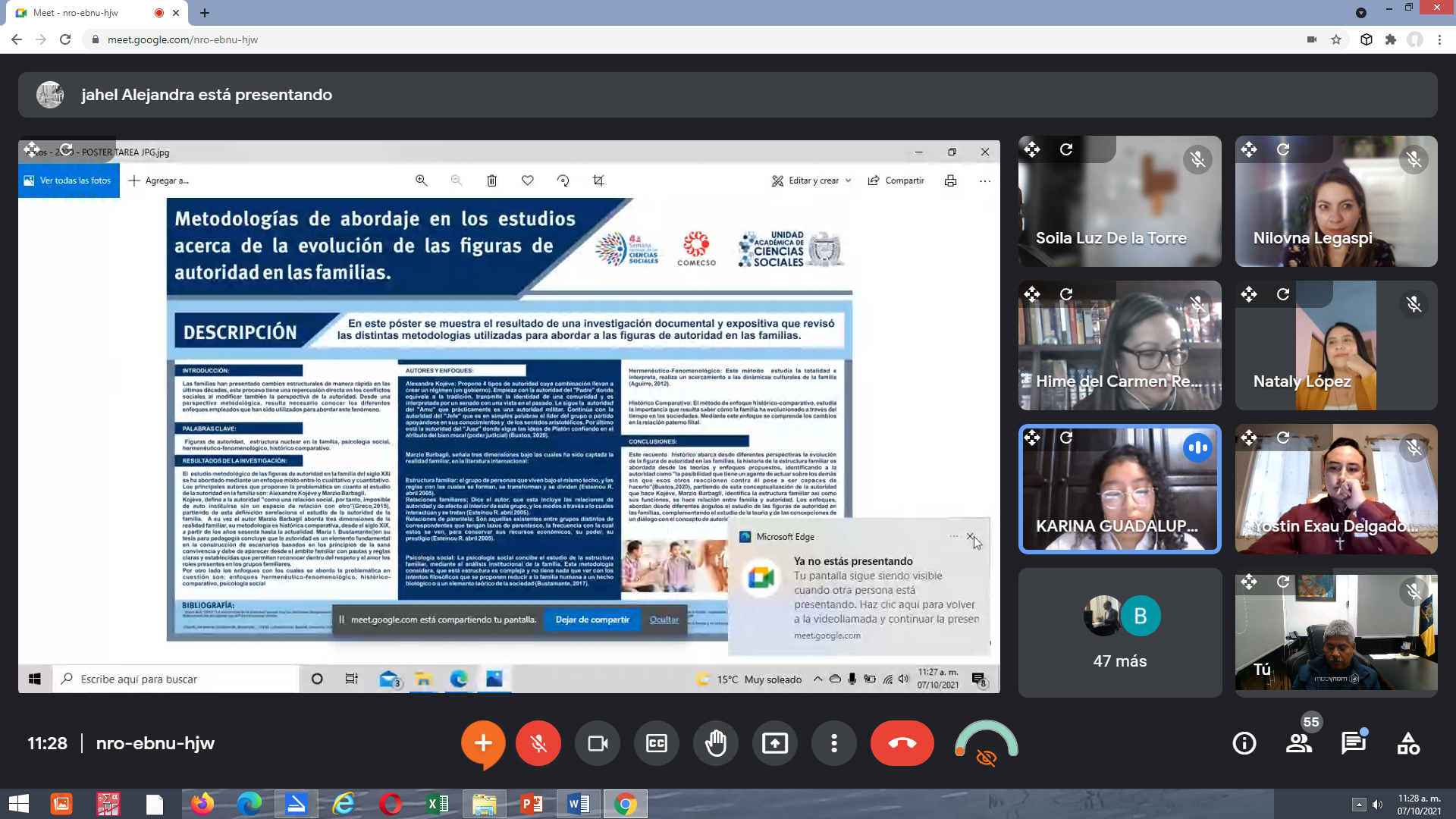The width and height of the screenshot is (1456, 819).
Task: Dismiss the Microsoft Edge notification
Action: [x=971, y=536]
